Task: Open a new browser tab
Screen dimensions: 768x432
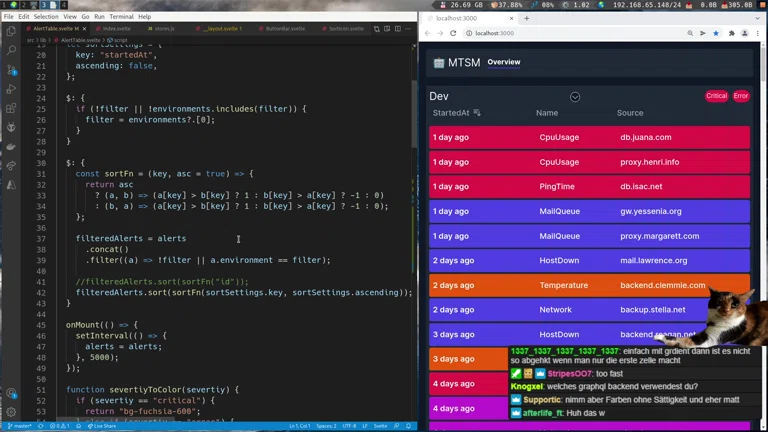Action: pyautogui.click(x=527, y=18)
